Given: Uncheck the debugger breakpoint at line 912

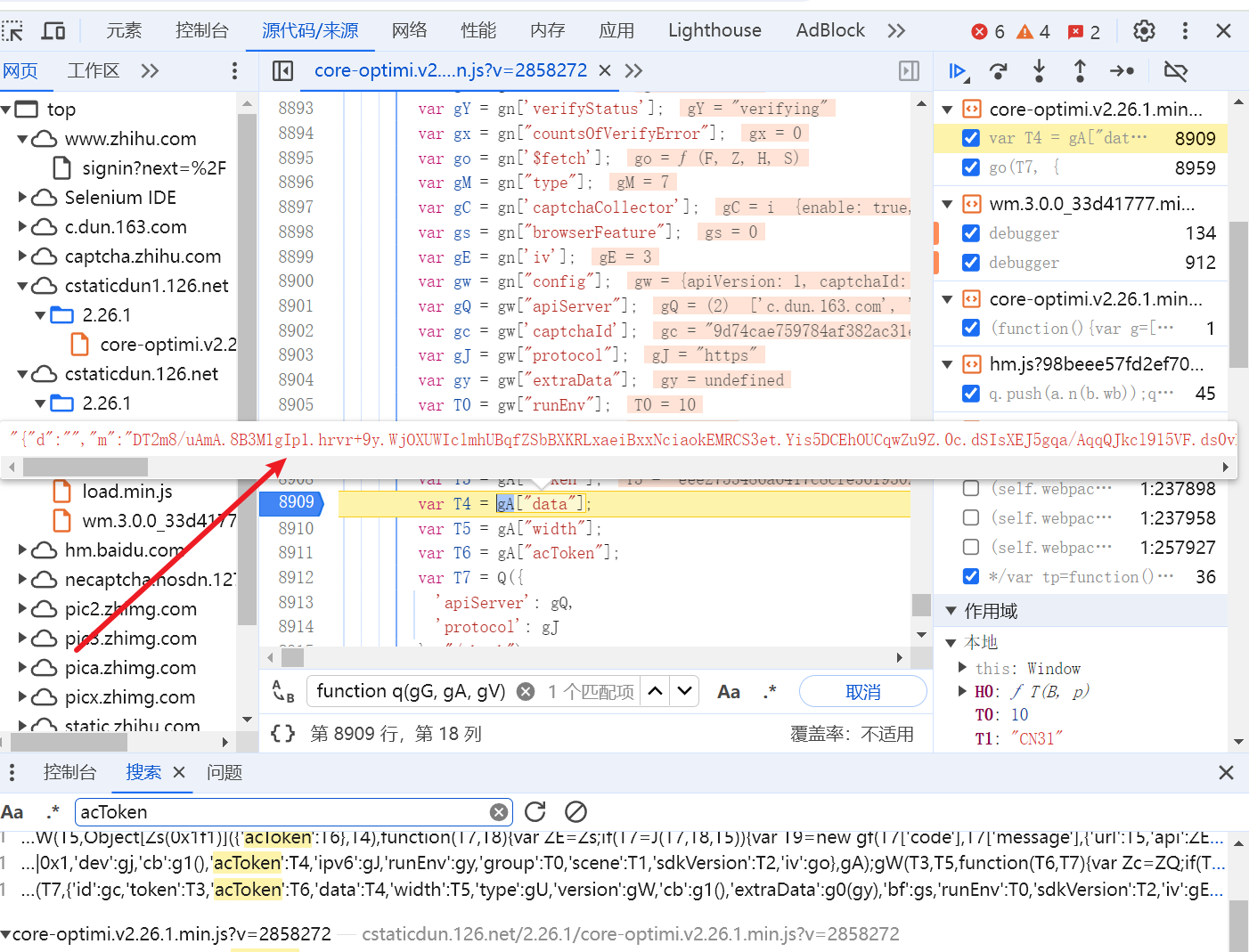Looking at the screenshot, I should point(971,263).
